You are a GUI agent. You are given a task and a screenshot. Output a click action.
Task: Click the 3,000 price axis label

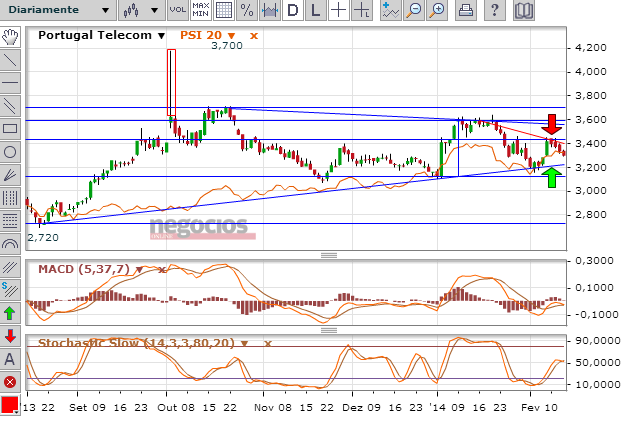591,191
